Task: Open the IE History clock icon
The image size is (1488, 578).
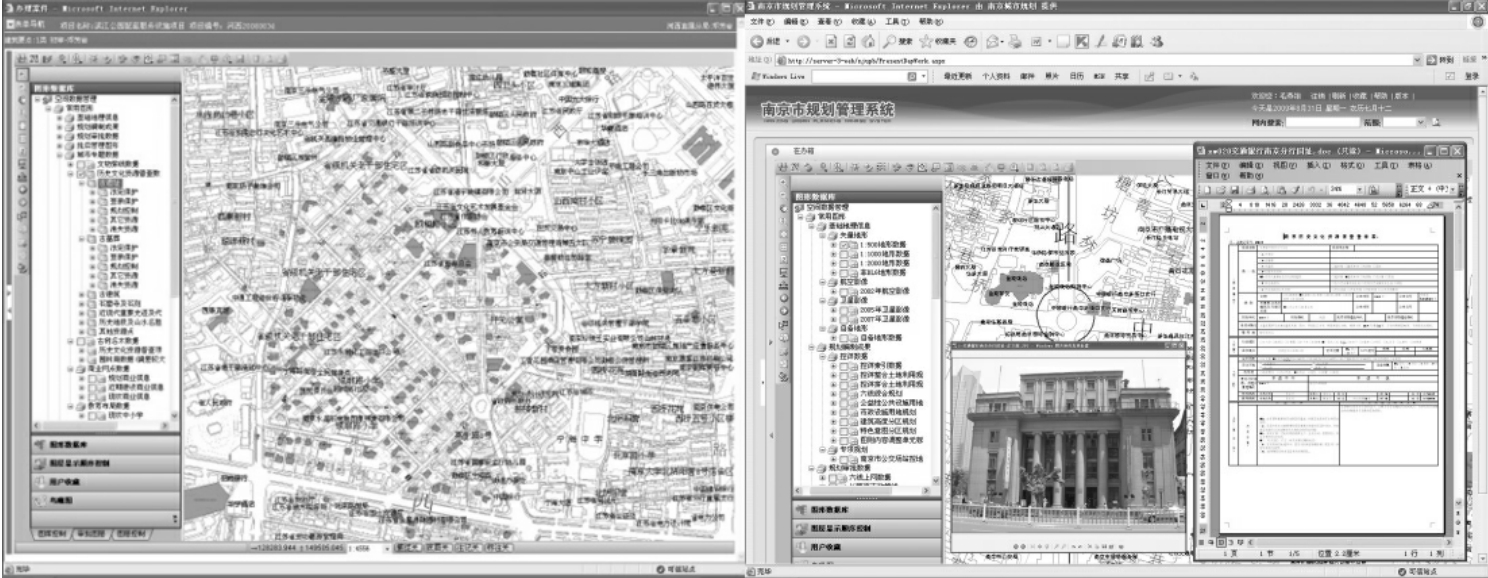Action: coord(971,42)
